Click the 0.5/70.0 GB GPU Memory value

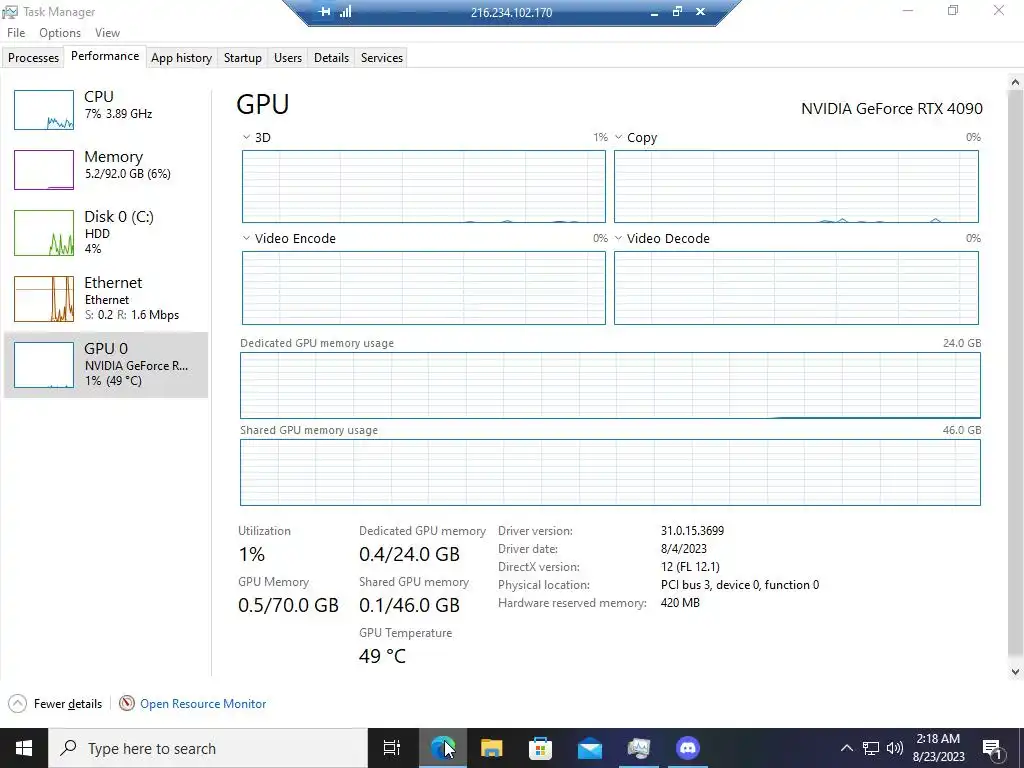pos(288,605)
